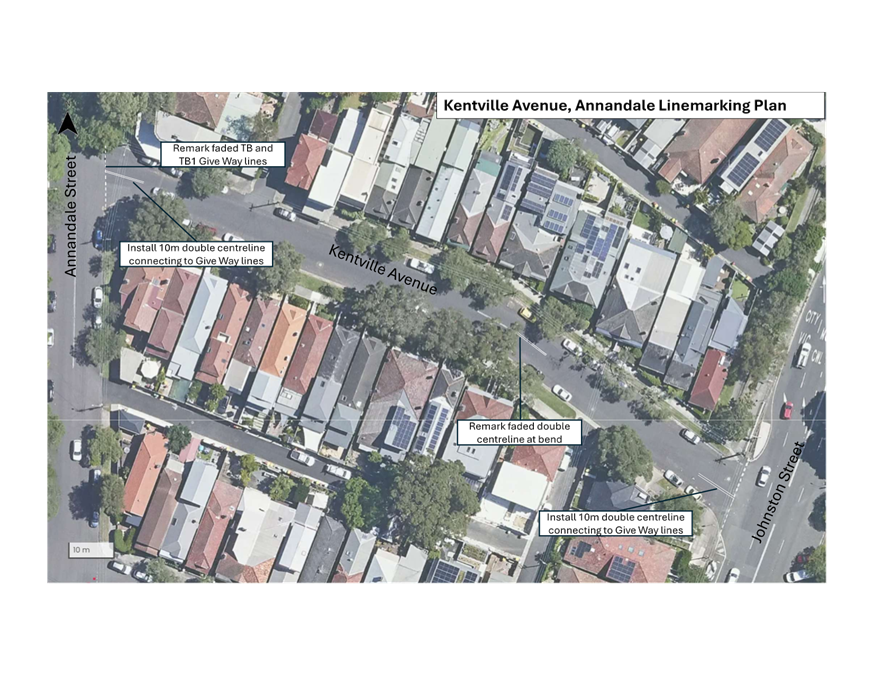The image size is (873, 675).
Task: Select the Johnston Street label
Action: (x=778, y=492)
